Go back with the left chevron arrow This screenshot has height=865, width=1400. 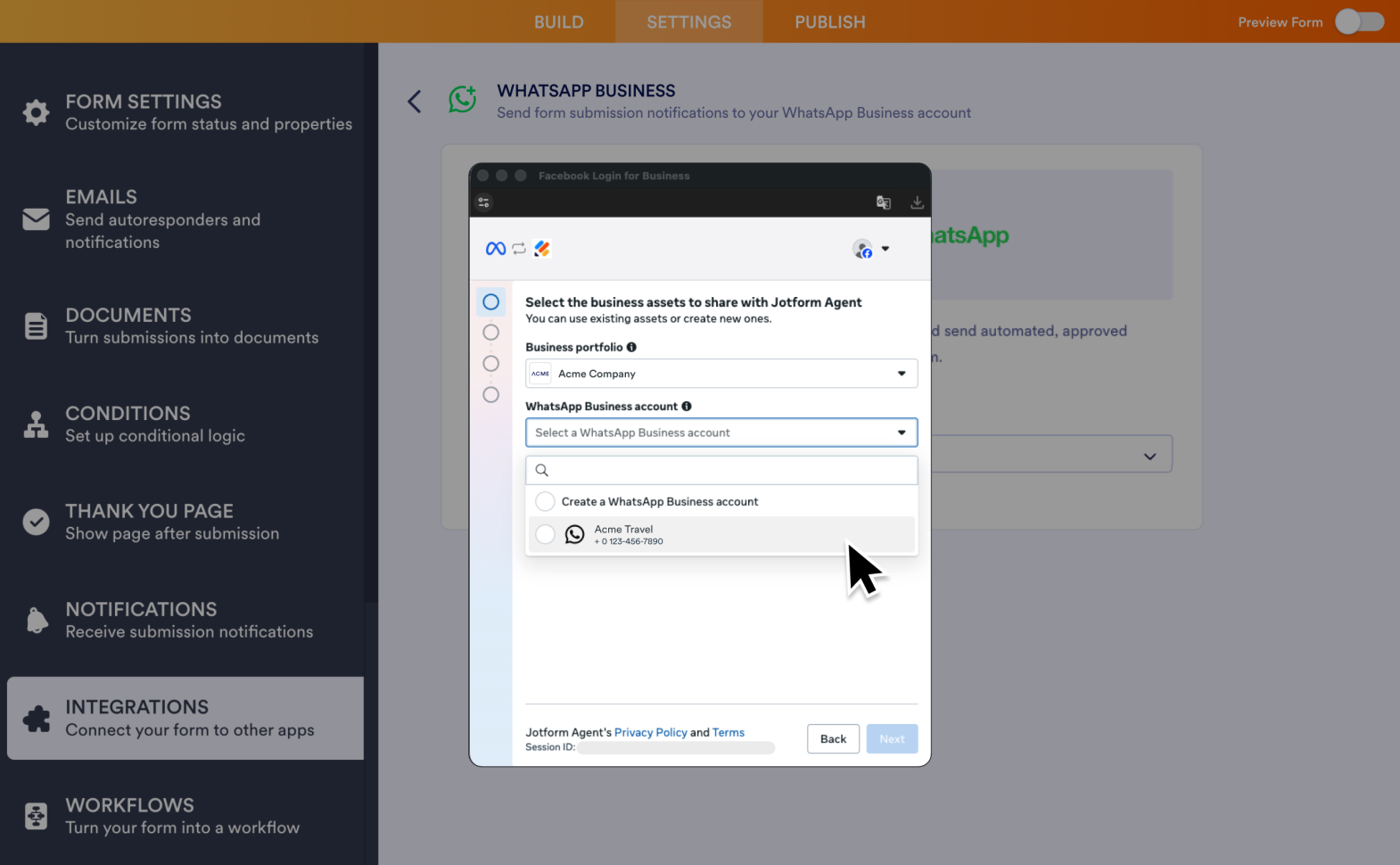(415, 102)
